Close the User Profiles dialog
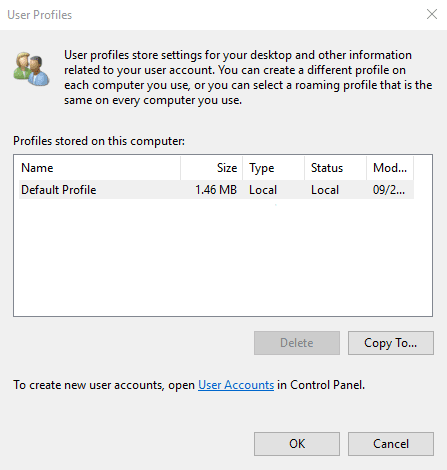 [432, 14]
